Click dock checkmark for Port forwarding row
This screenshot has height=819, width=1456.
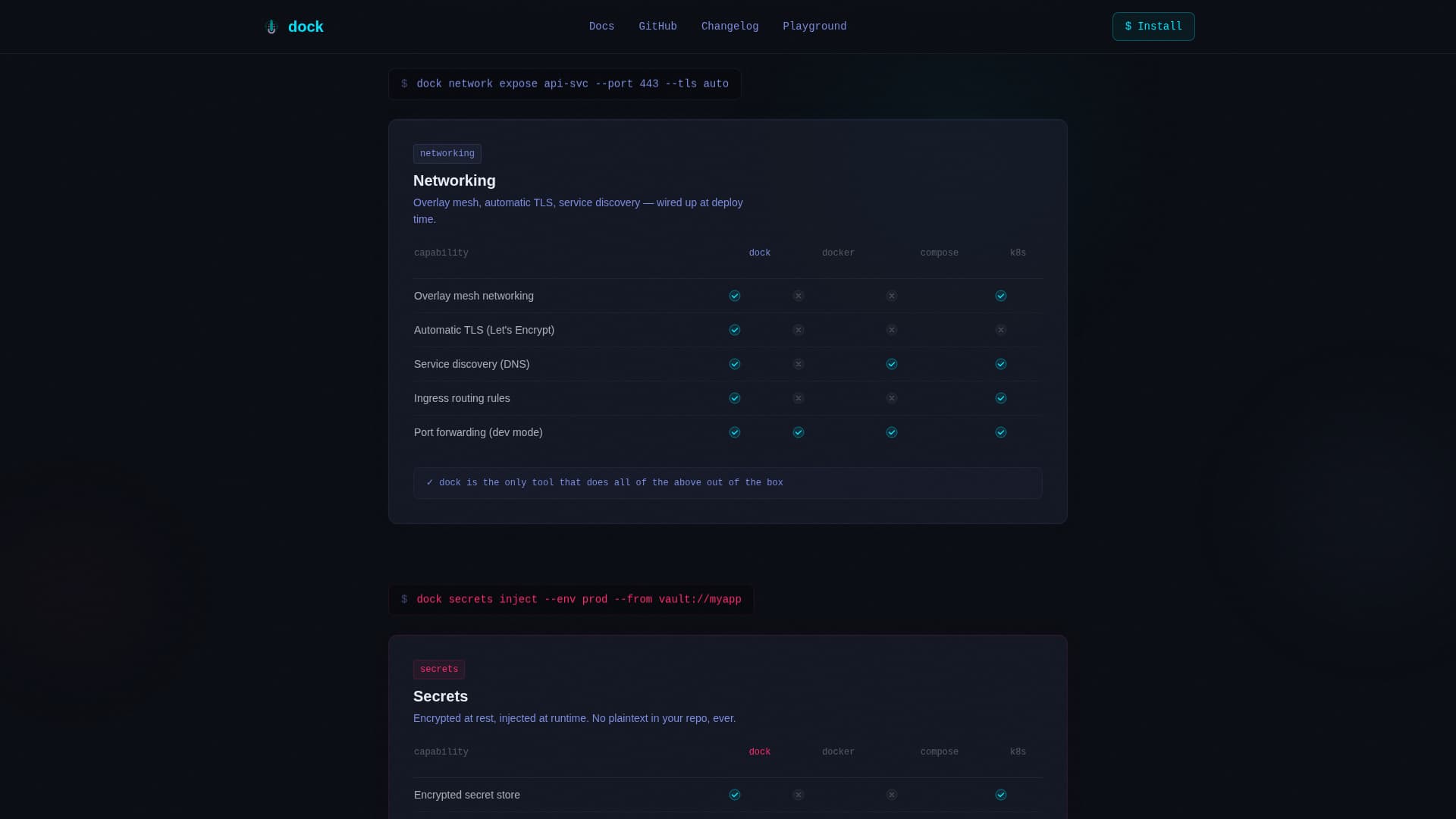coord(735,432)
